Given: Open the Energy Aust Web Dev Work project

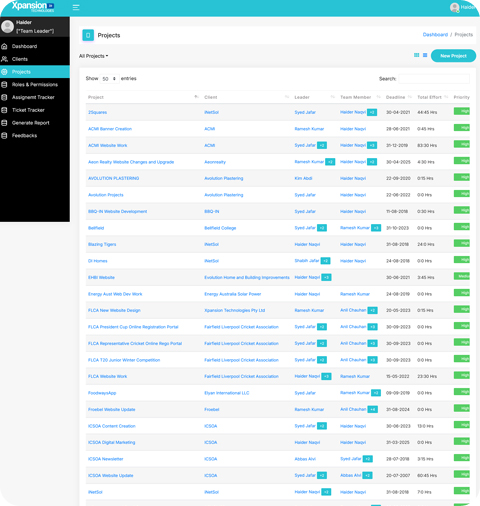Looking at the screenshot, I should tap(115, 294).
